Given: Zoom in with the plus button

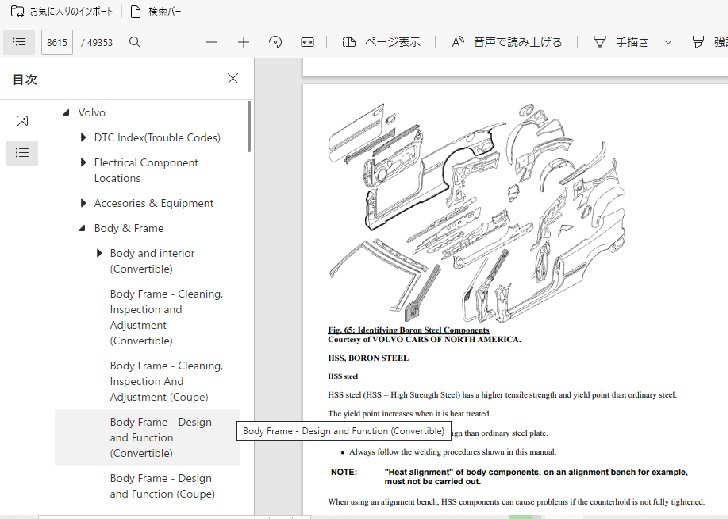Looking at the screenshot, I should 243,42.
